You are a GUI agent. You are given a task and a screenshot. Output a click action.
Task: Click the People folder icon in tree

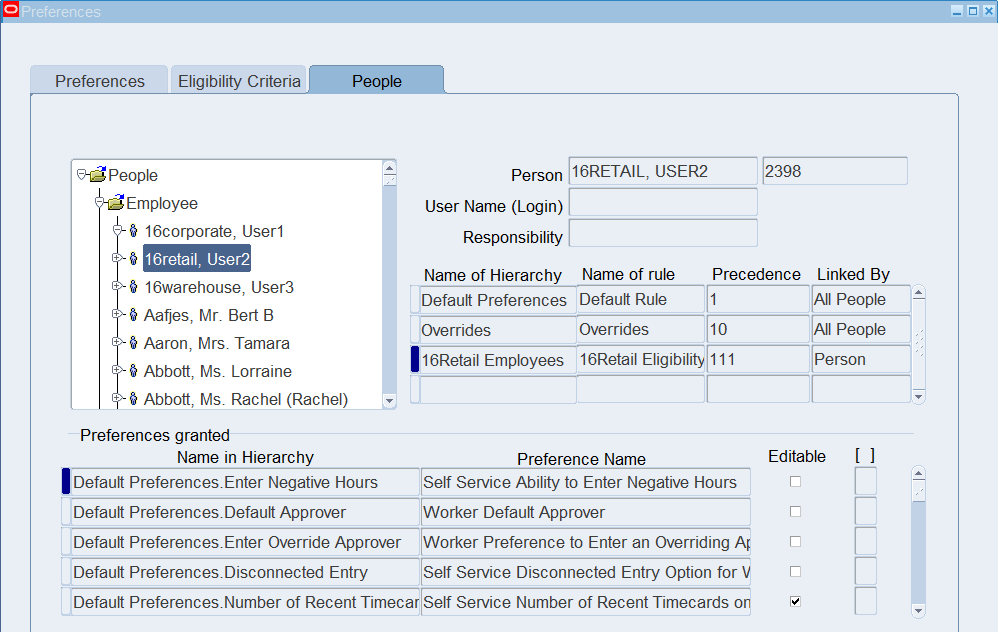click(x=97, y=175)
